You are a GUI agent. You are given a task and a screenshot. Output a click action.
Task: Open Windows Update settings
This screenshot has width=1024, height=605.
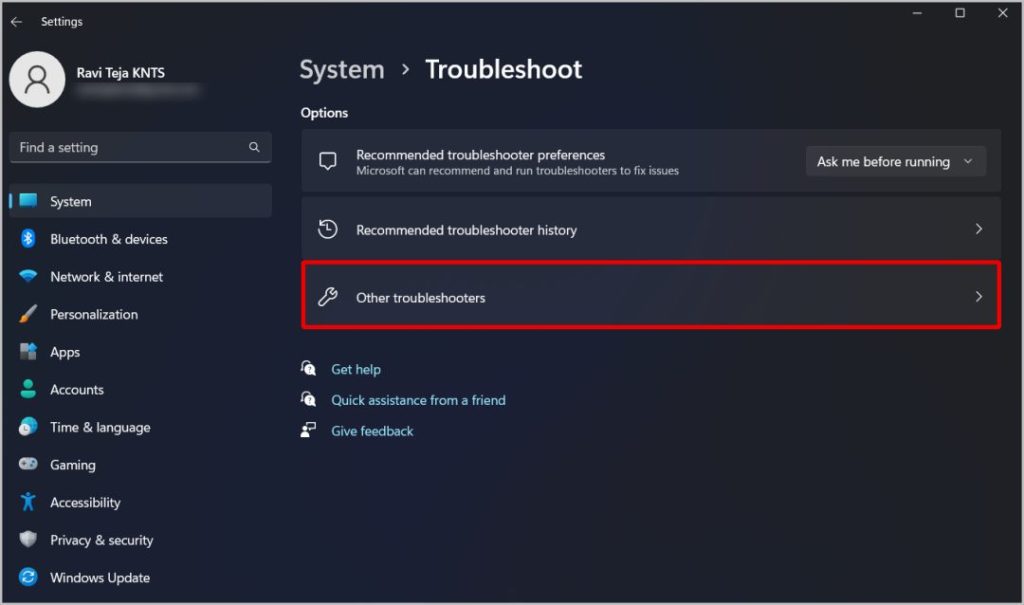[x=140, y=578]
